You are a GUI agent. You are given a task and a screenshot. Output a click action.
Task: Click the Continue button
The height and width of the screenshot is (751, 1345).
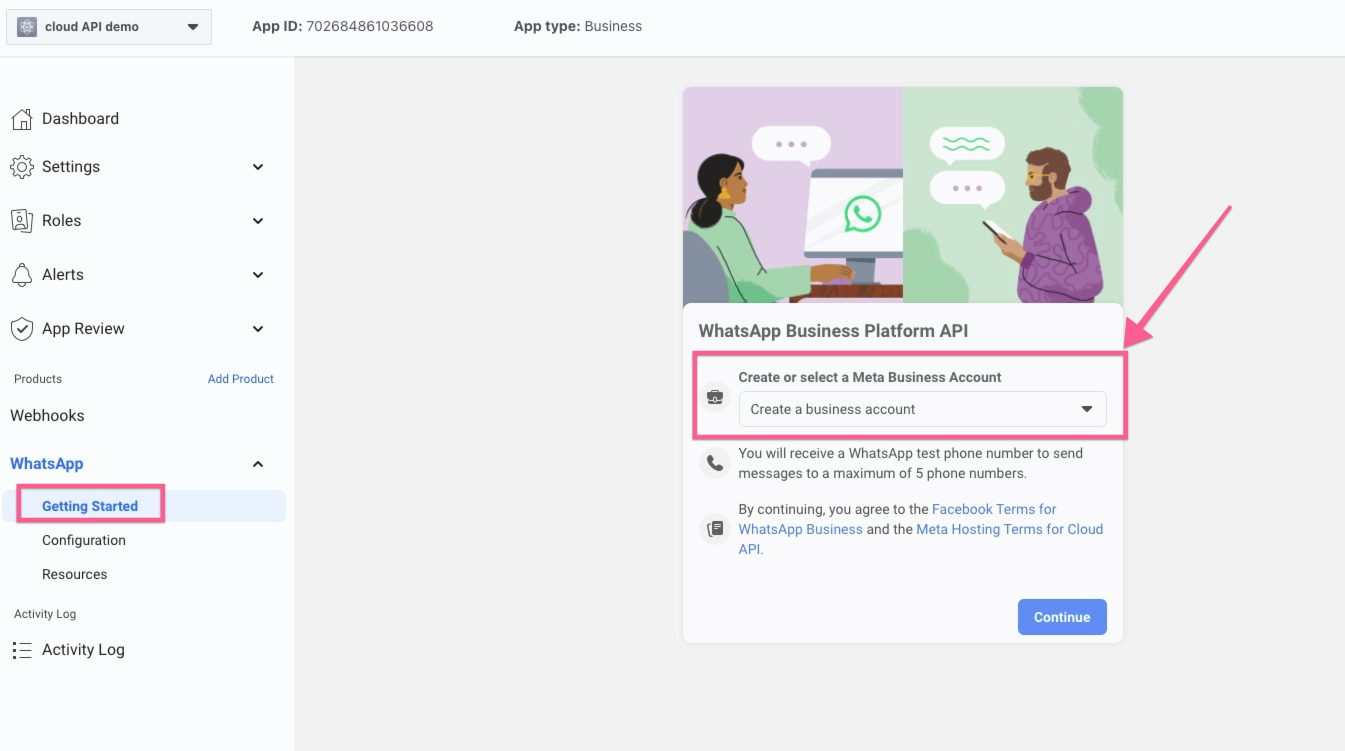tap(1062, 617)
